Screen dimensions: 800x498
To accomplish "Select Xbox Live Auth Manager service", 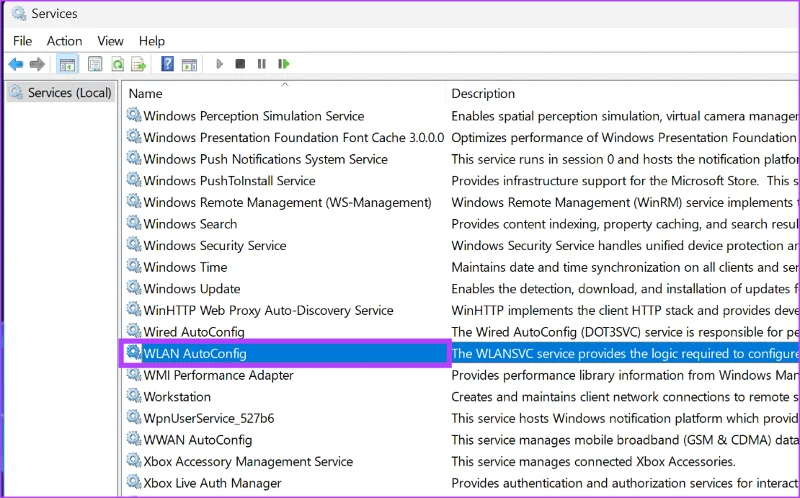I will point(212,483).
